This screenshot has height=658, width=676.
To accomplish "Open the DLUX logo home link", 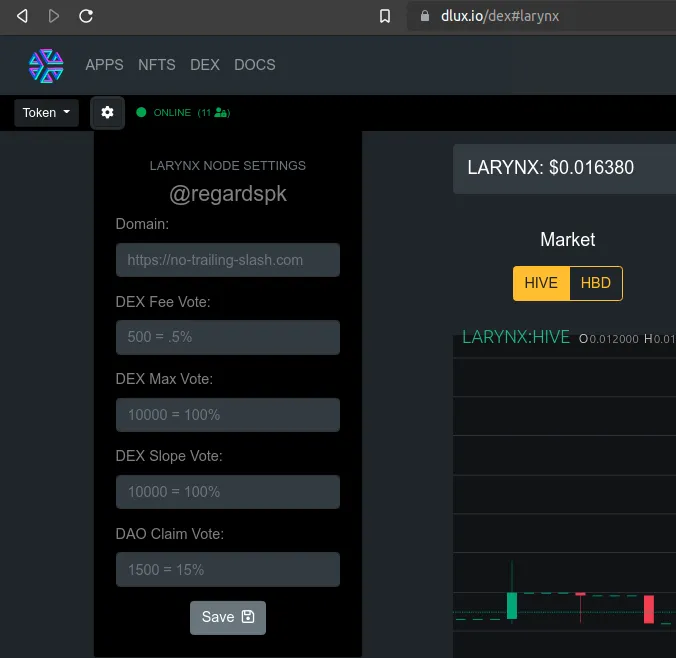I will 46,66.
